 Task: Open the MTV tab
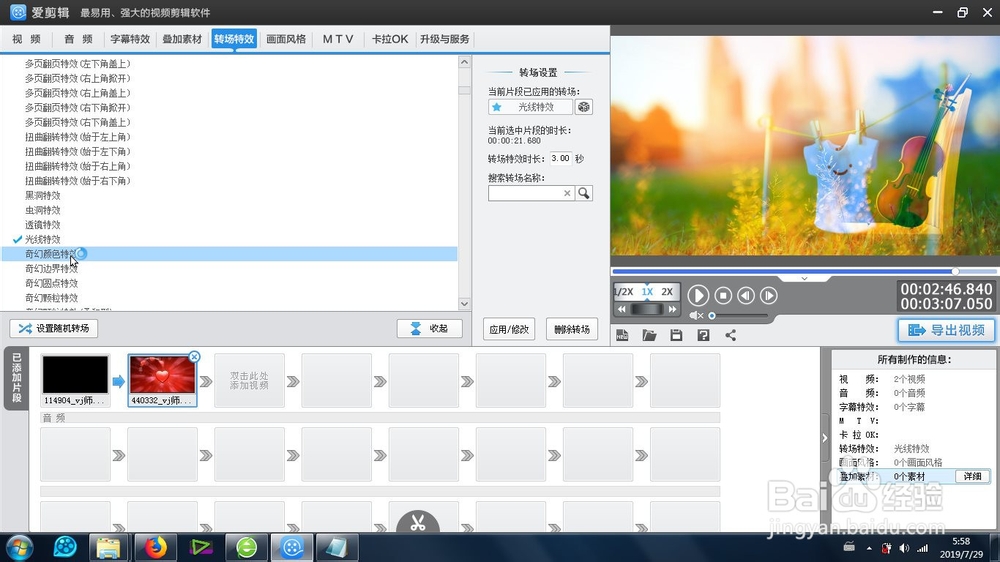coord(337,39)
